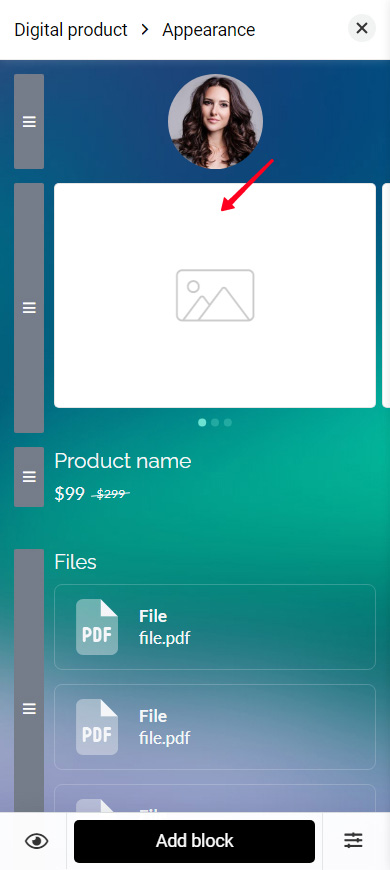Click the image placeholder icon
Screen dimensions: 390x870
point(215,295)
